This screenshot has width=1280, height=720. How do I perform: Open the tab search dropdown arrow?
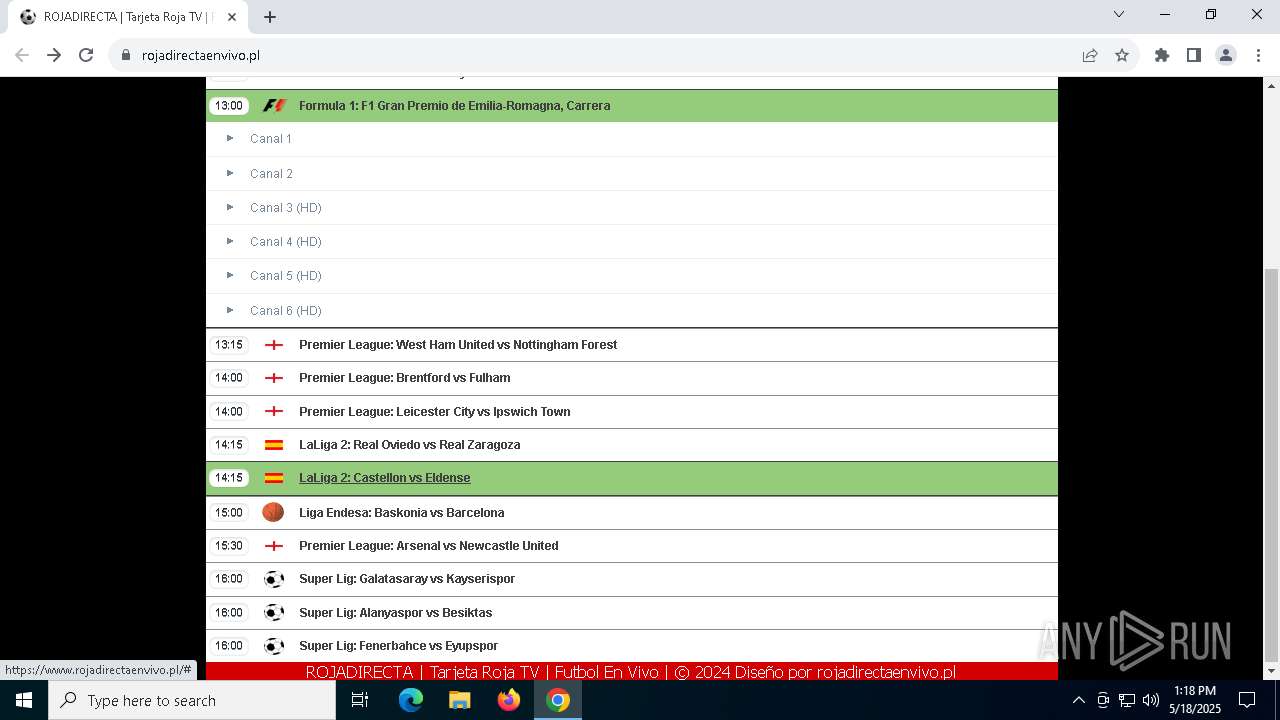(1119, 14)
